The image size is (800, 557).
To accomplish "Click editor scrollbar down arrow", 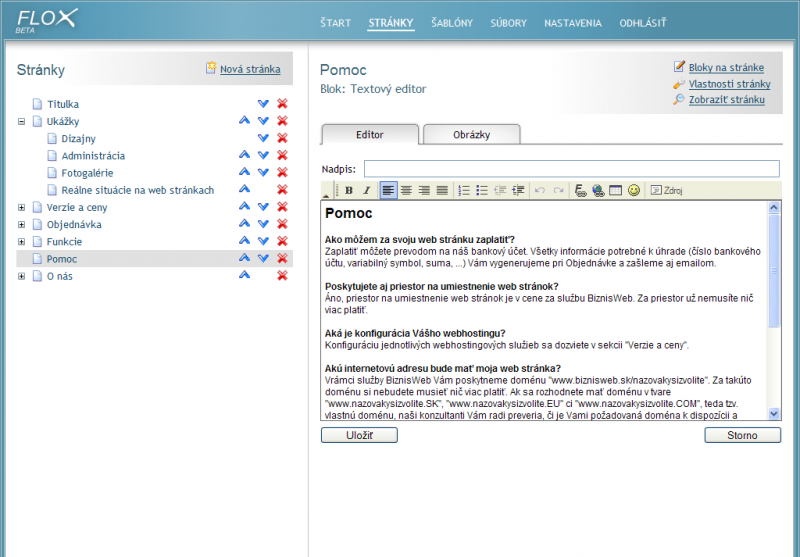I will pos(773,414).
